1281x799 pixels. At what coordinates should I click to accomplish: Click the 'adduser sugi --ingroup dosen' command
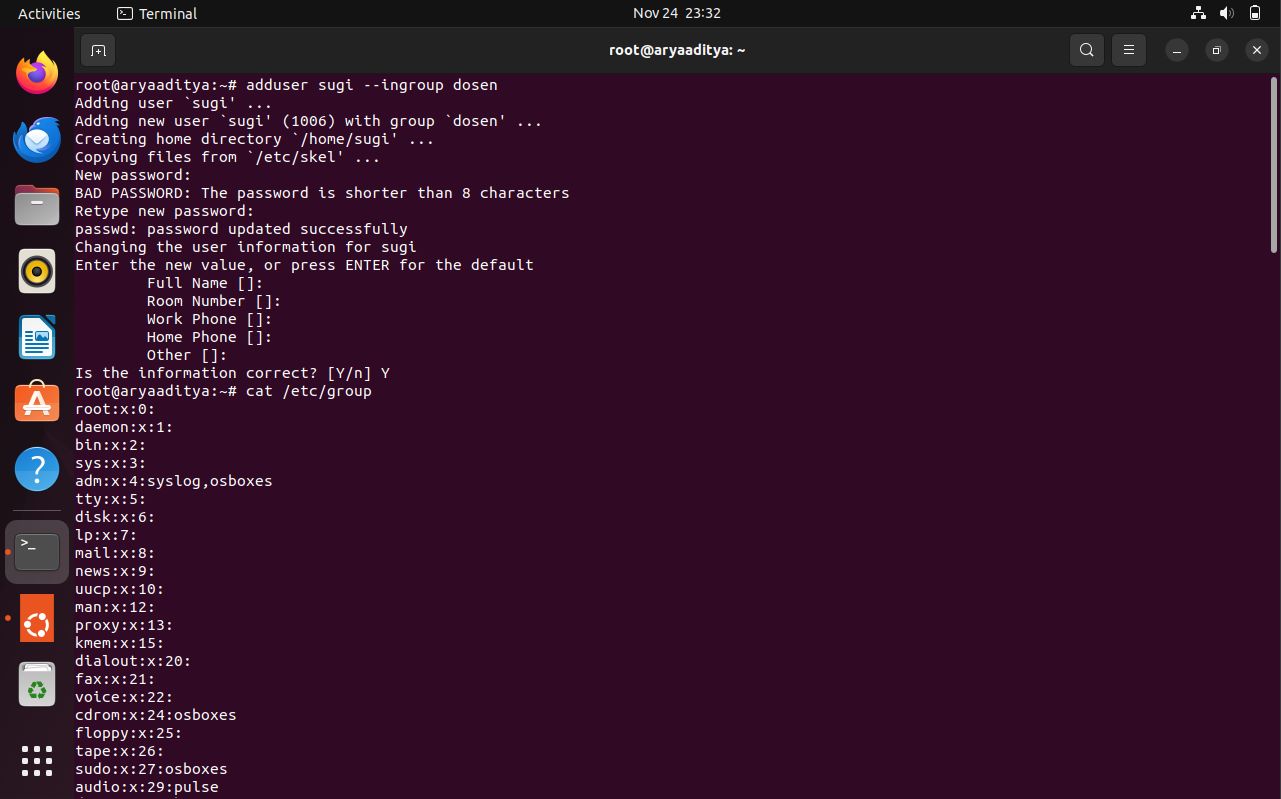coord(372,85)
